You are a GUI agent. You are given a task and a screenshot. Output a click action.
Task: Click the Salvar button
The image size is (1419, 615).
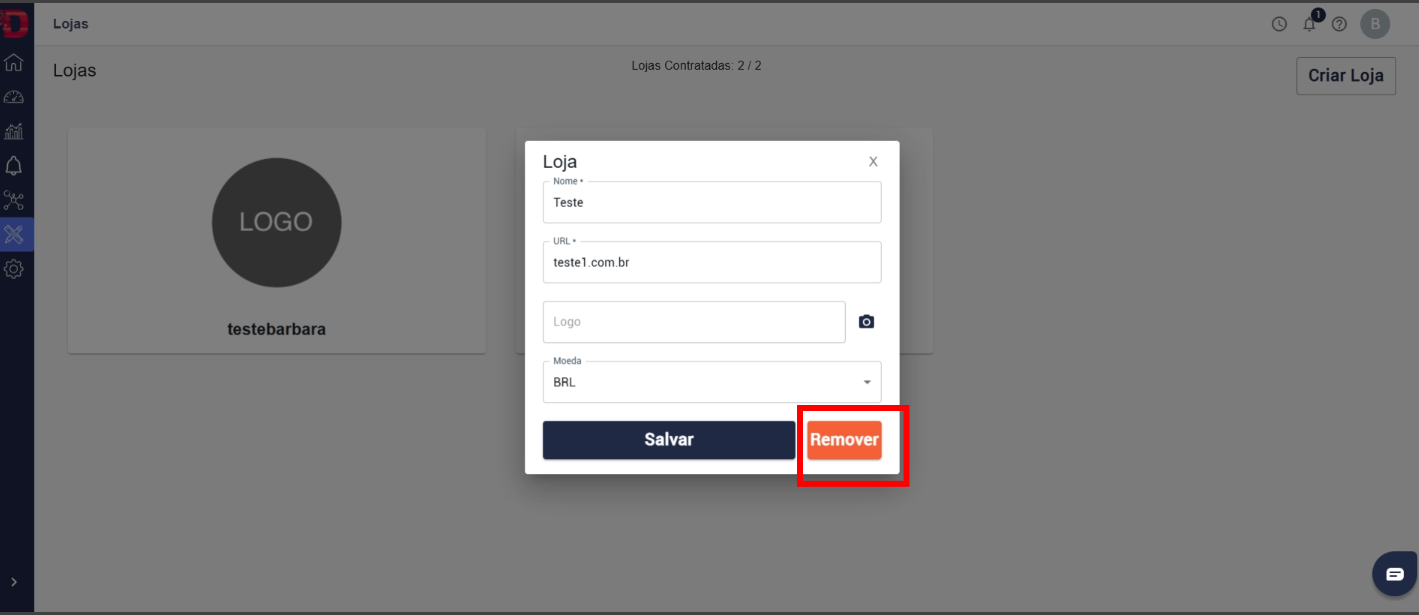[x=669, y=440]
